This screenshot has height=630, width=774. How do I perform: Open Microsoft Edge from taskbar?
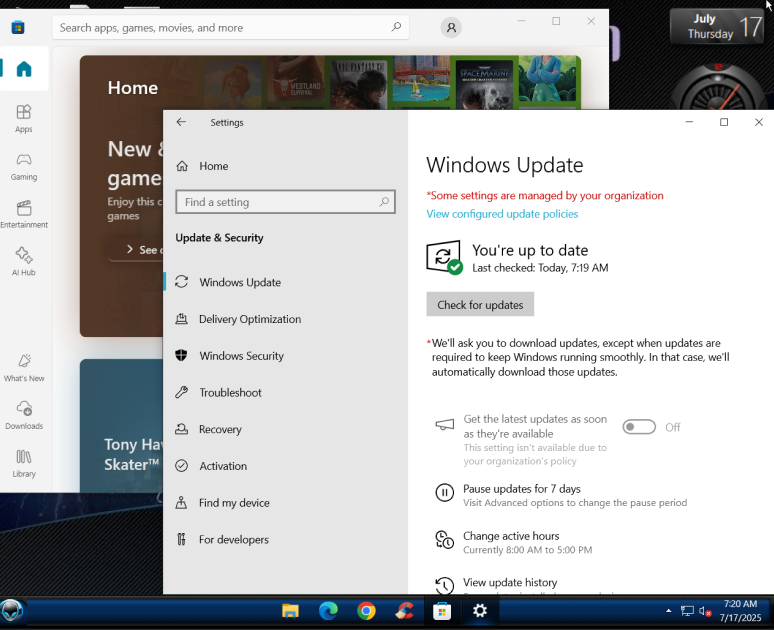point(328,611)
